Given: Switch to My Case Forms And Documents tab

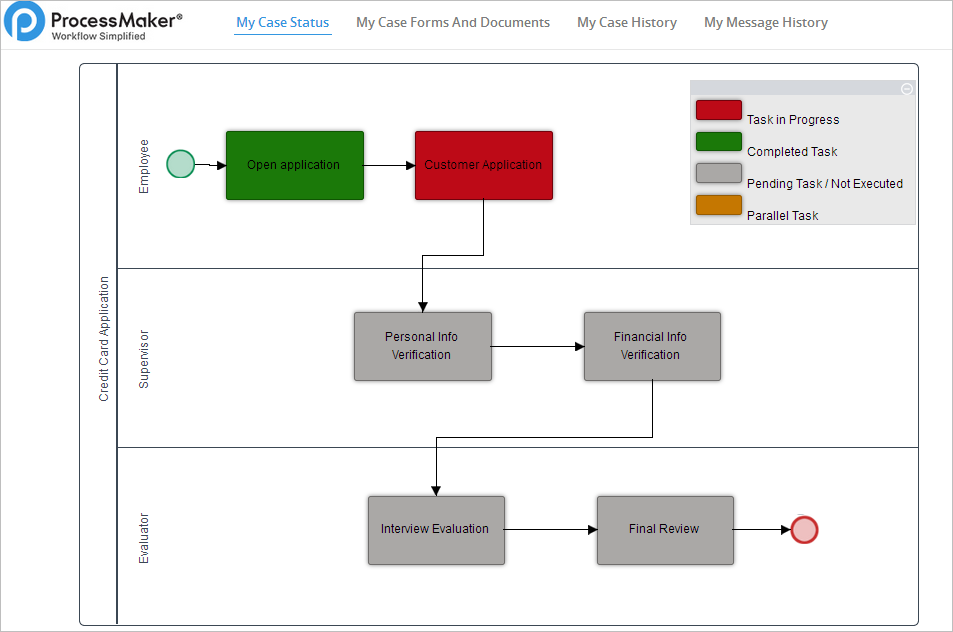Looking at the screenshot, I should tap(453, 22).
